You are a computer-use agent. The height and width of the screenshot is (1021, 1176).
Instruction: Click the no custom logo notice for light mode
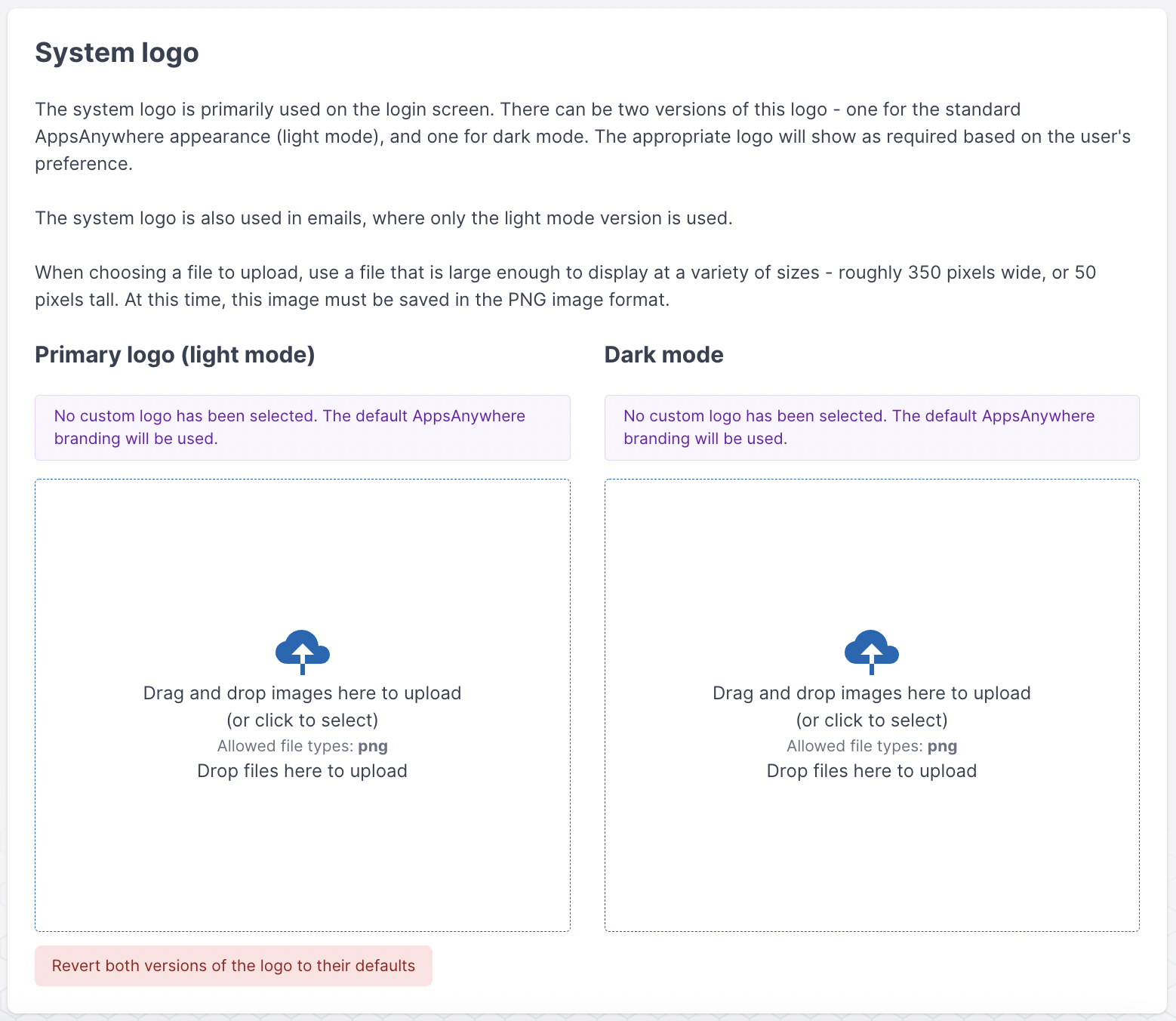302,427
